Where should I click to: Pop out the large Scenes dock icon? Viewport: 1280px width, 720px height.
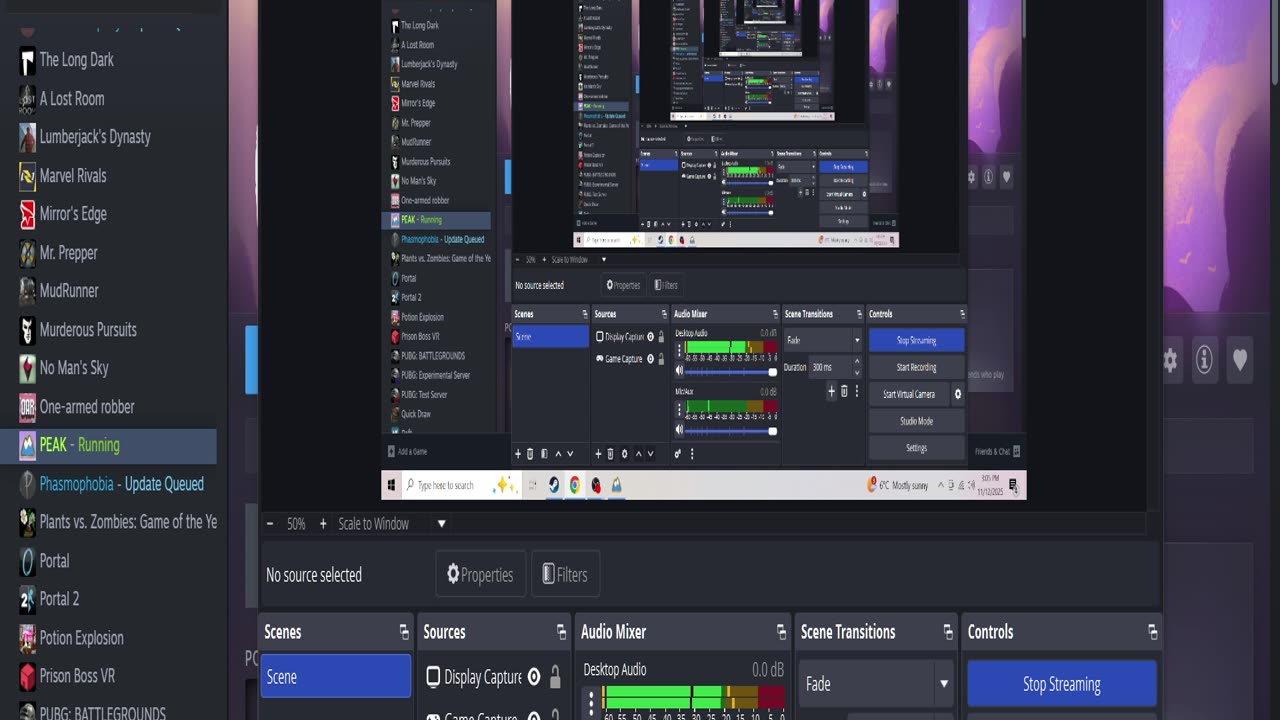pos(404,632)
